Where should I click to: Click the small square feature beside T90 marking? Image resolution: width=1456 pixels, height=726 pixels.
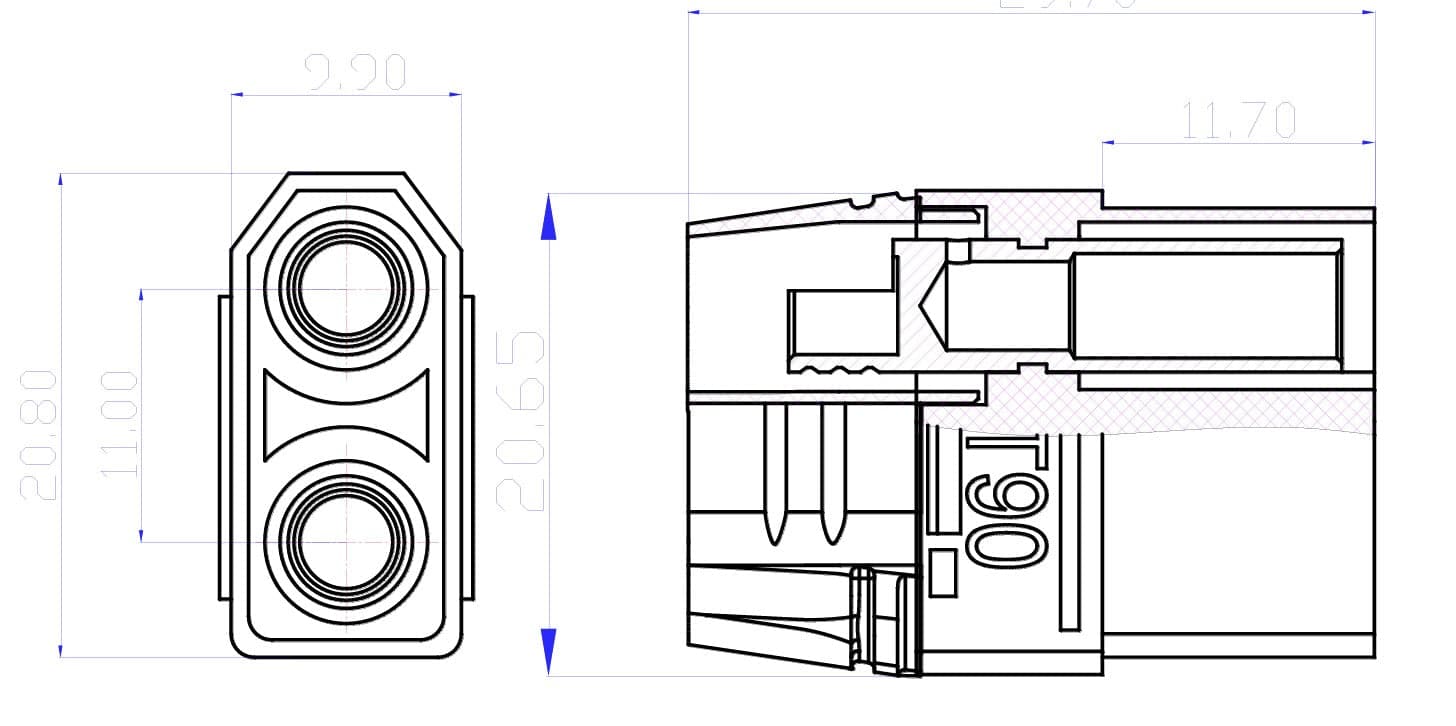pyautogui.click(x=943, y=573)
